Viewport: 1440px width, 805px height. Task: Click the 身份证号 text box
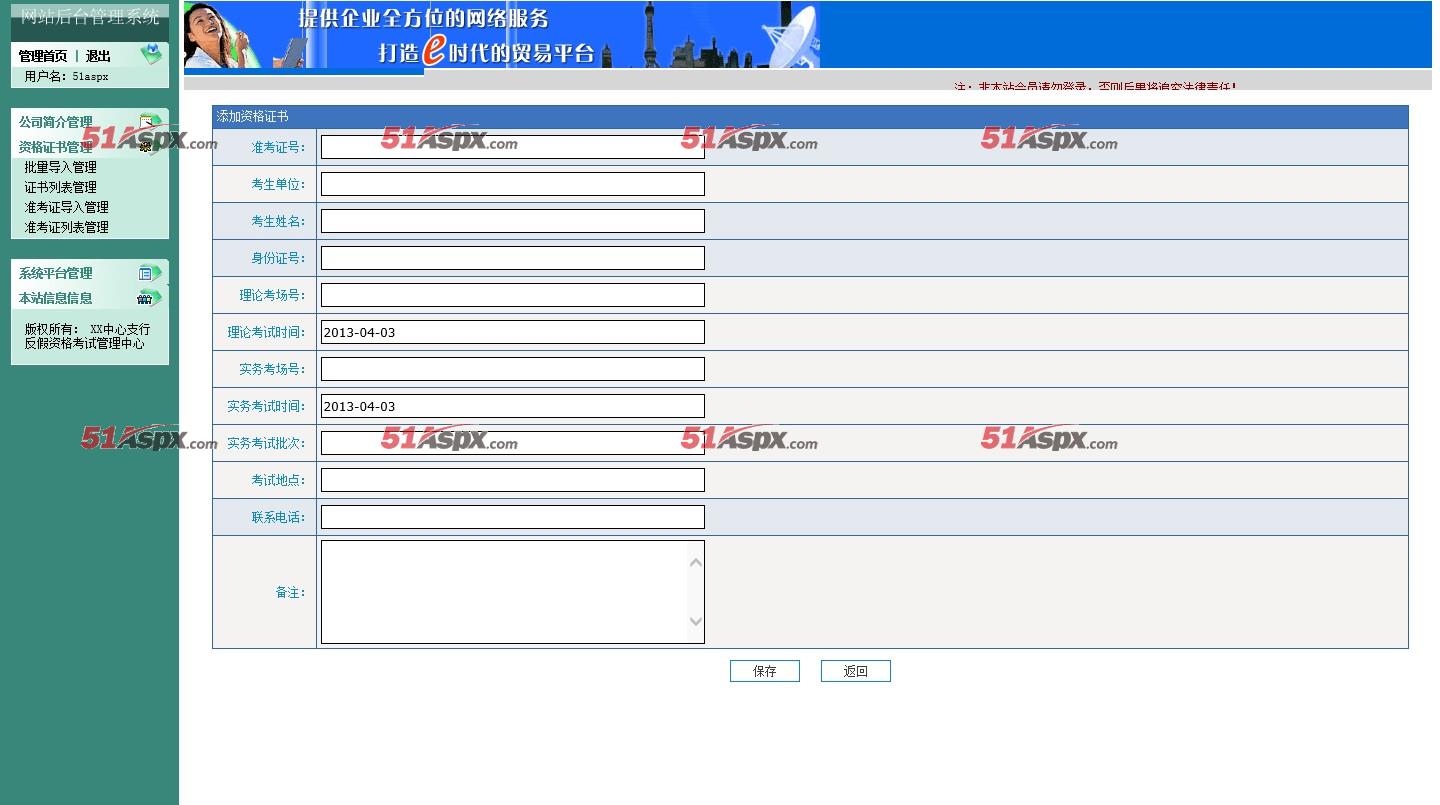[x=512, y=258]
